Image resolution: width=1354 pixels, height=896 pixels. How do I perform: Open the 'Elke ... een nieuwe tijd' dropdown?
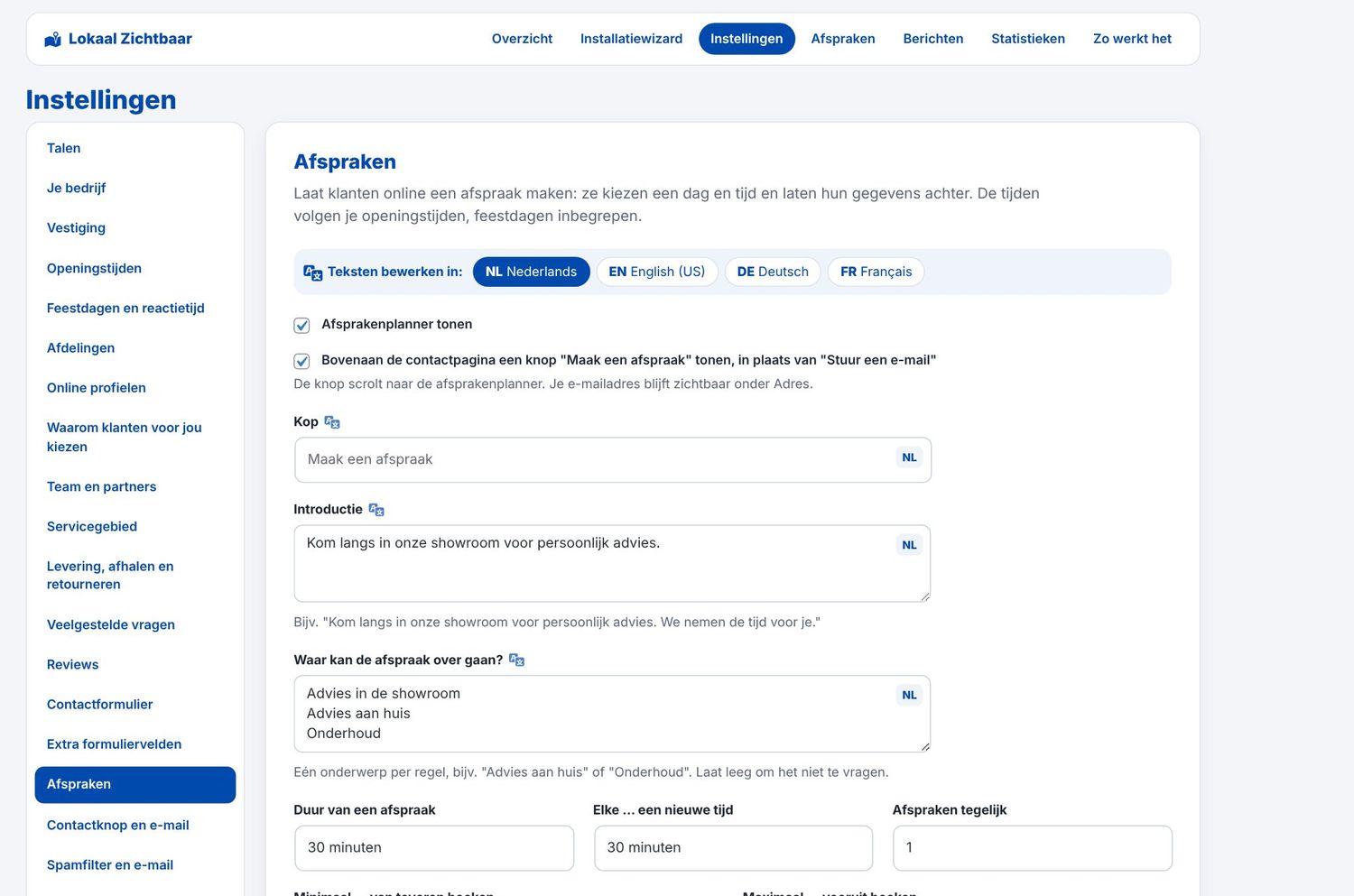click(733, 848)
